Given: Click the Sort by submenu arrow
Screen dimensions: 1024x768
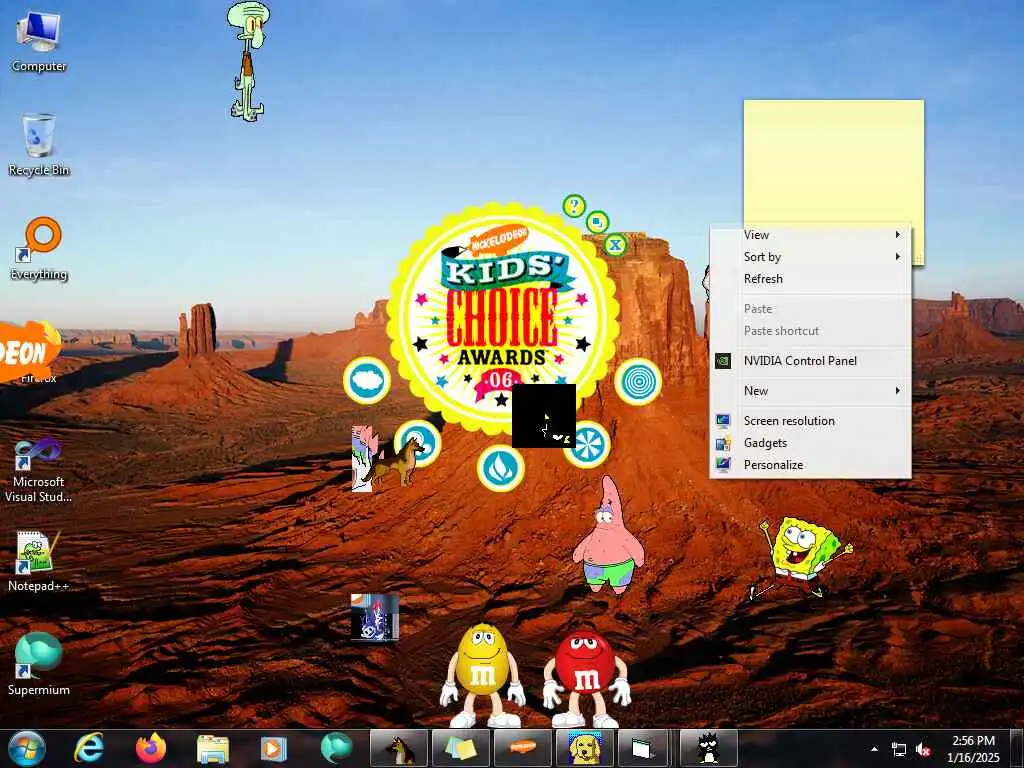Looking at the screenshot, I should (898, 257).
